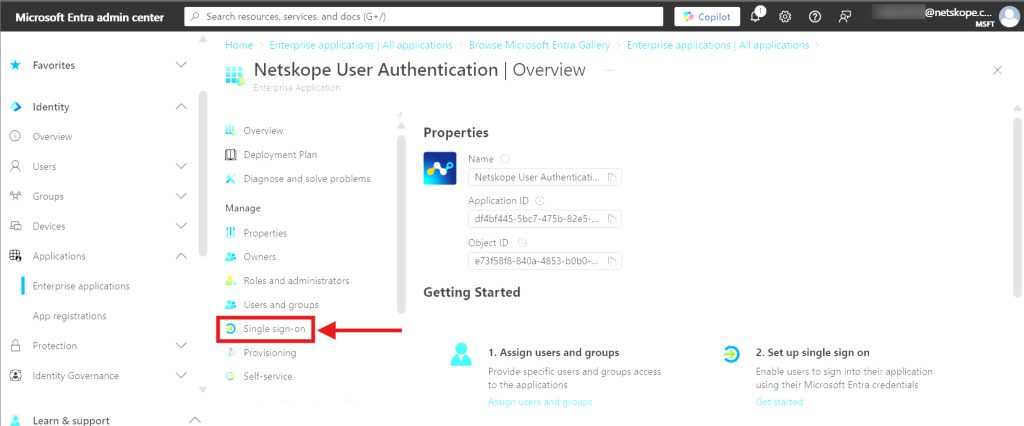Image resolution: width=1024 pixels, height=426 pixels.
Task: Collapse the Applications section chevron
Action: coord(182,256)
